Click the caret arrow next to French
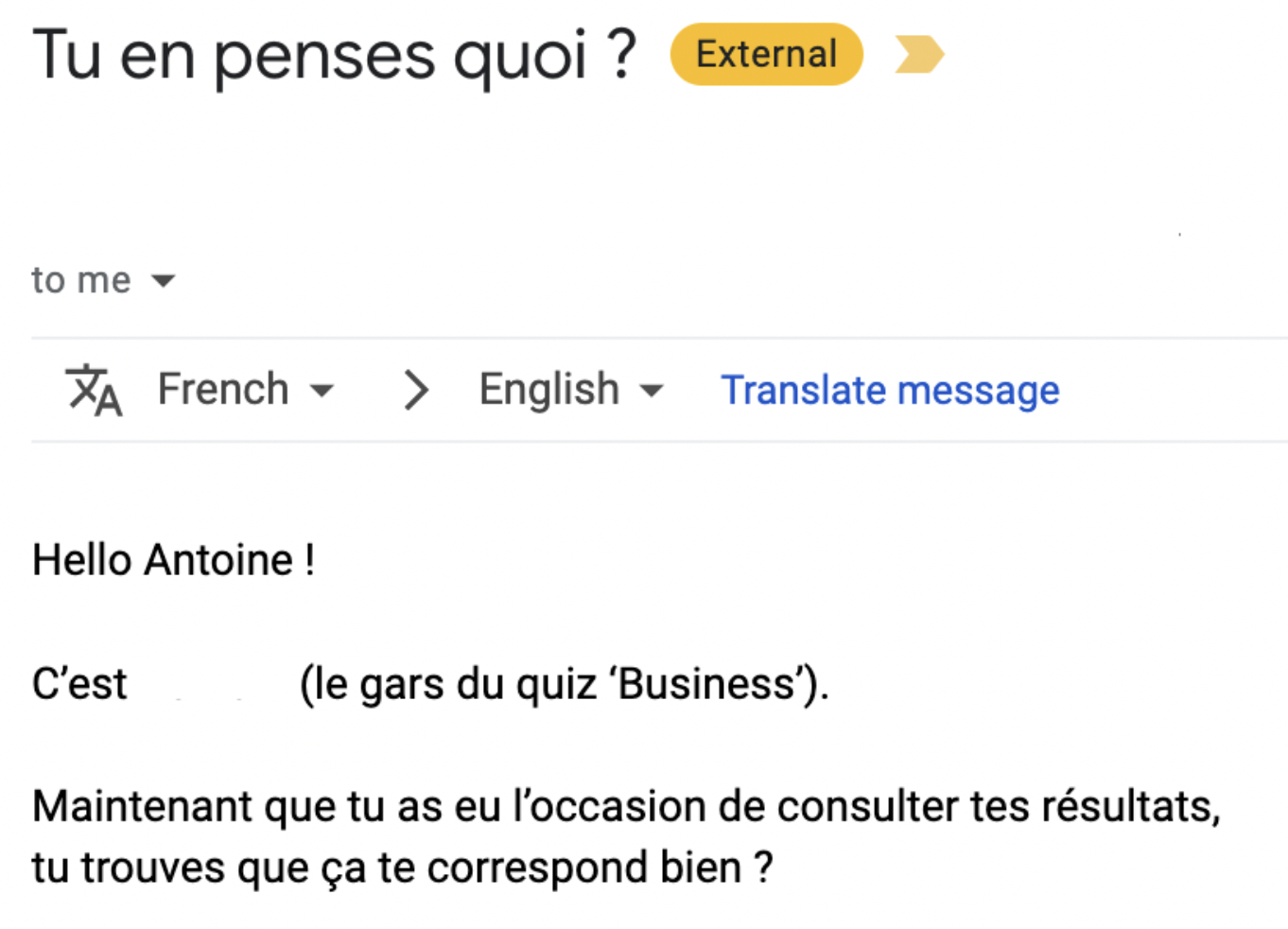The height and width of the screenshot is (929, 1288). [x=322, y=391]
